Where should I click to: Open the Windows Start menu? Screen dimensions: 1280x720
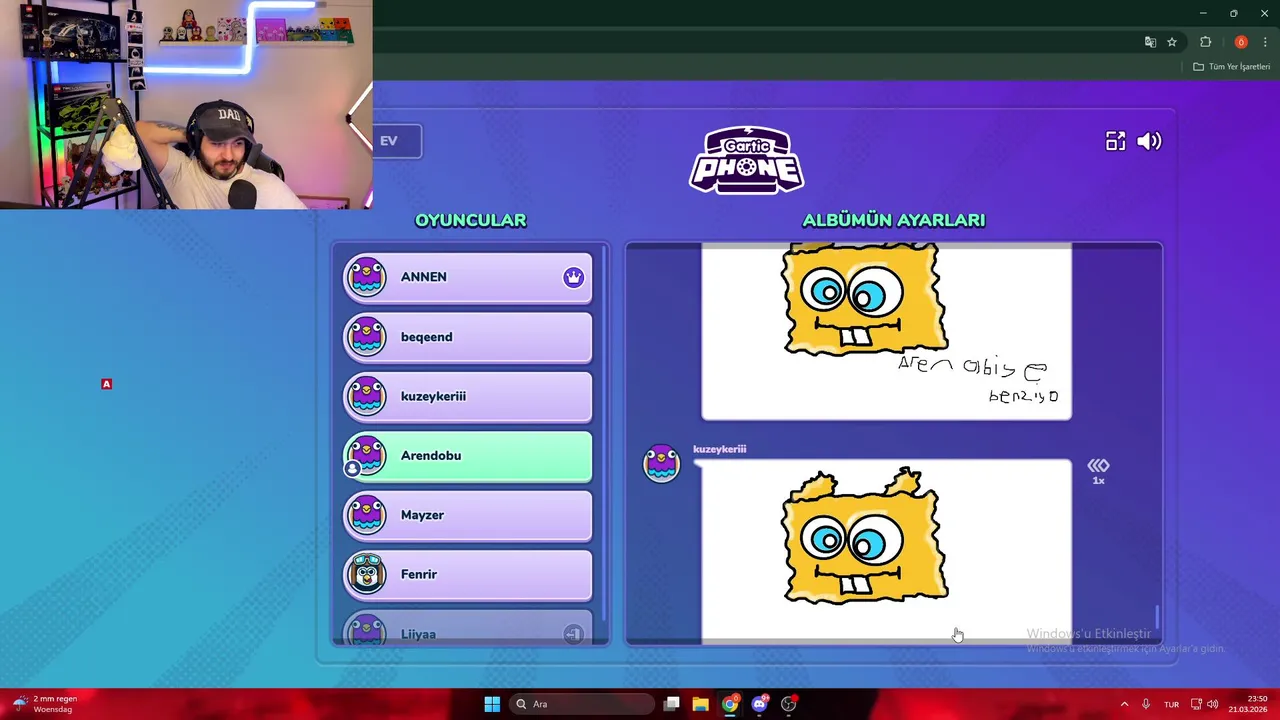pyautogui.click(x=492, y=704)
